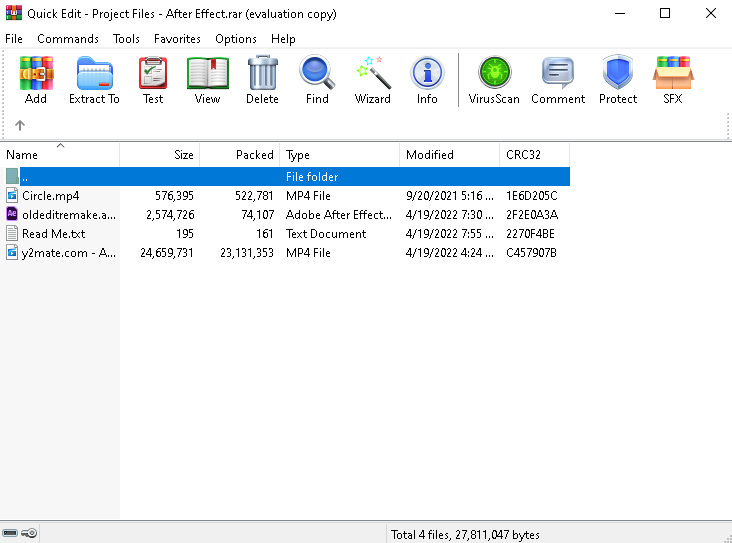The image size is (732, 543).
Task: Click CRC32 value C457907B
Action: click(531, 253)
